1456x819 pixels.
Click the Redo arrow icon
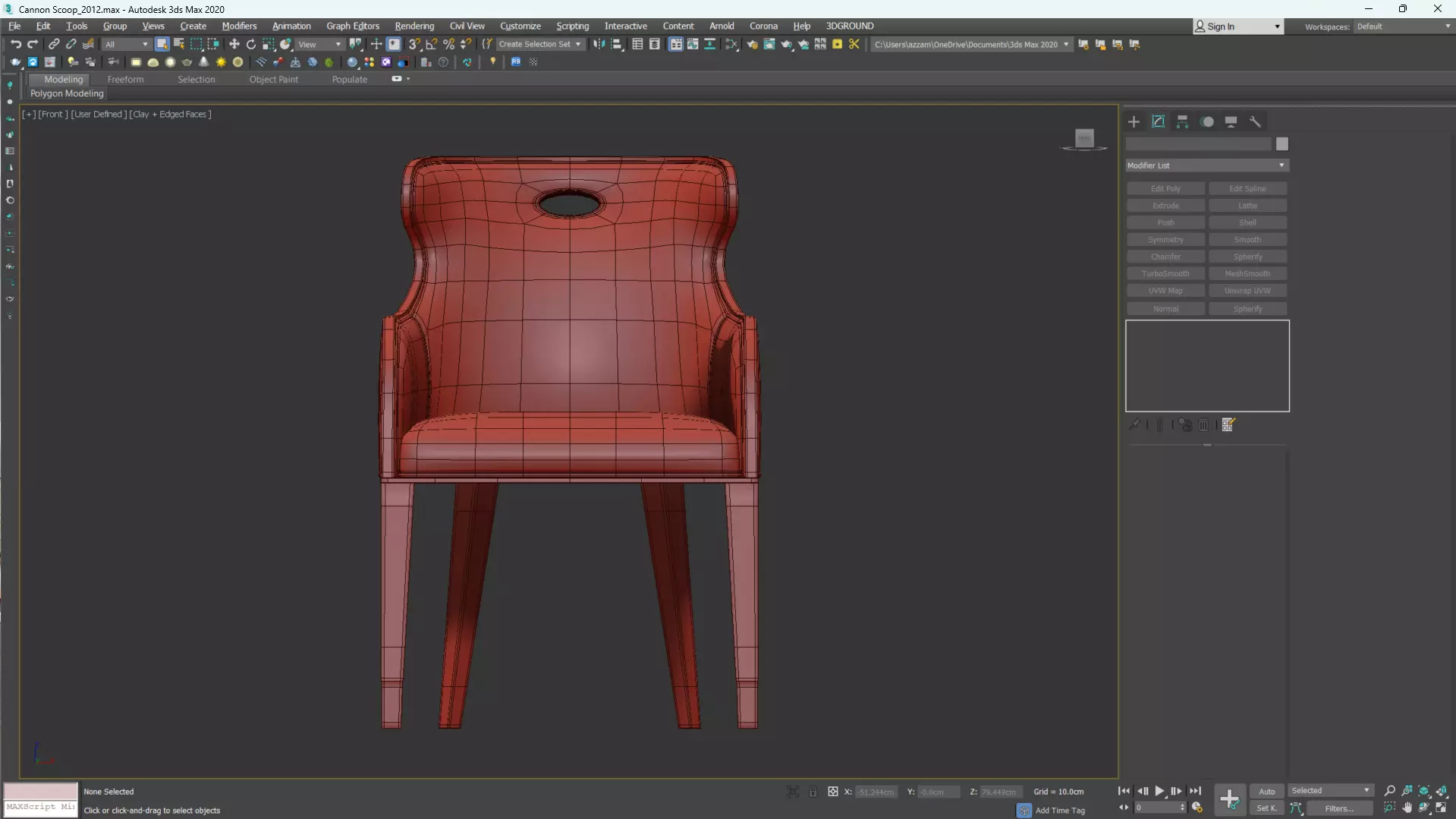(33, 44)
